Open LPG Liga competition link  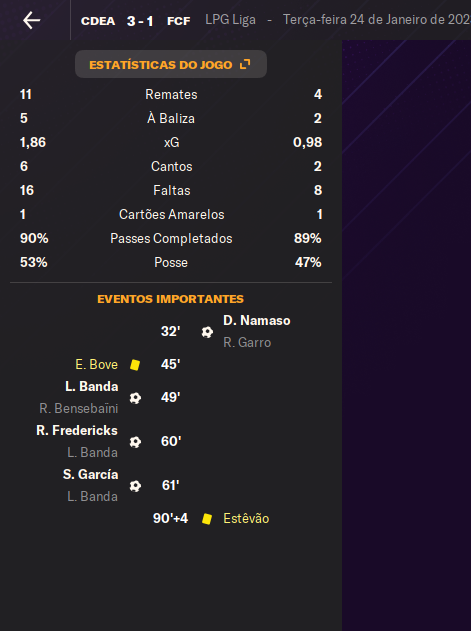pyautogui.click(x=230, y=20)
